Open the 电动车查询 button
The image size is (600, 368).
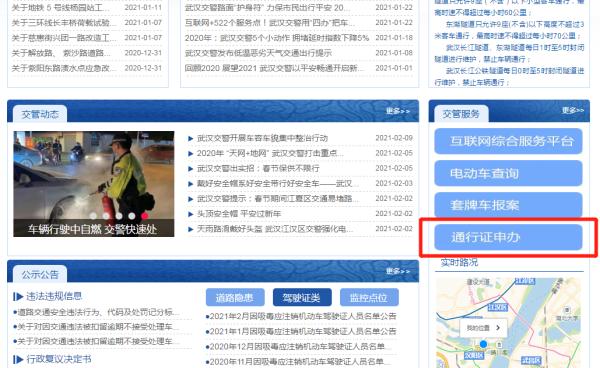(x=508, y=173)
